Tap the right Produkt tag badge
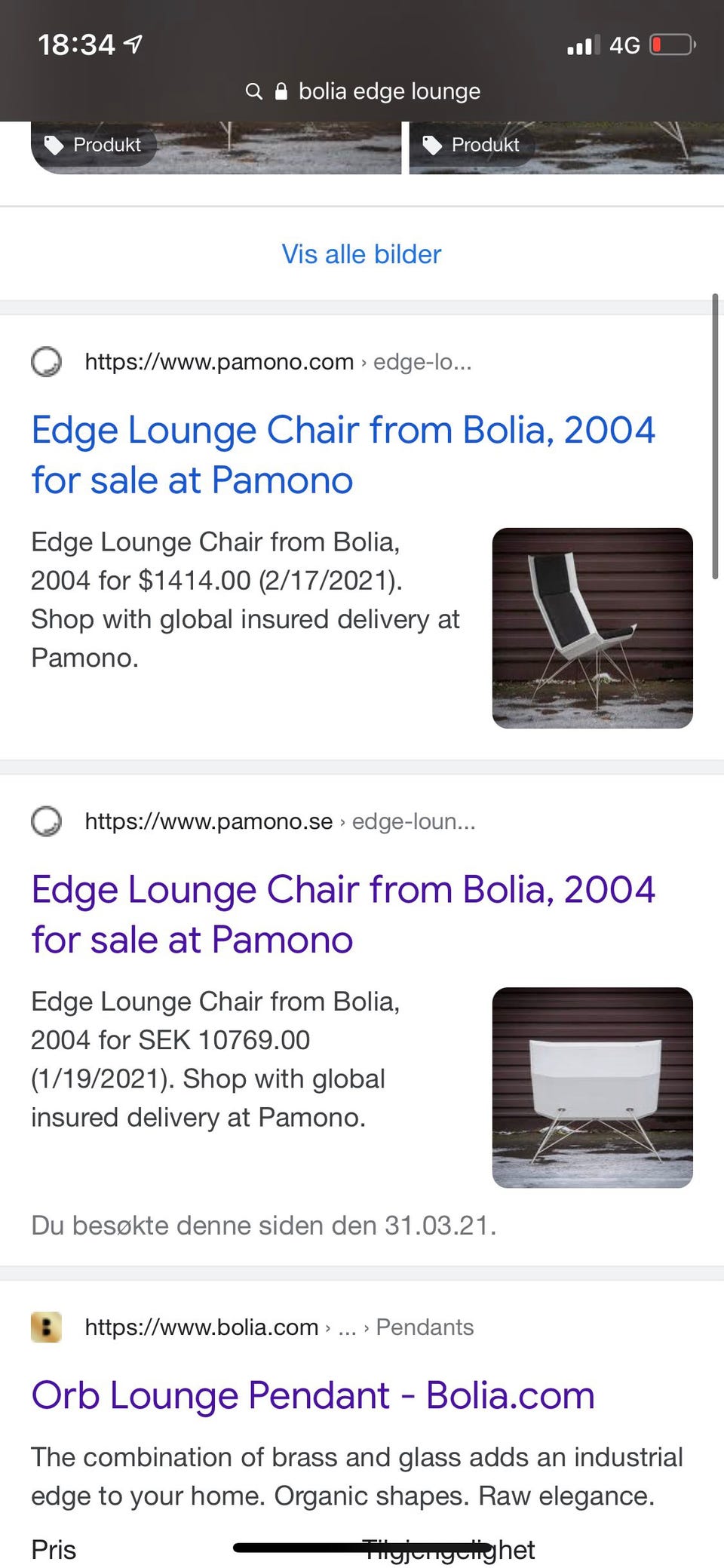The height and width of the screenshot is (1568, 724). point(472,145)
